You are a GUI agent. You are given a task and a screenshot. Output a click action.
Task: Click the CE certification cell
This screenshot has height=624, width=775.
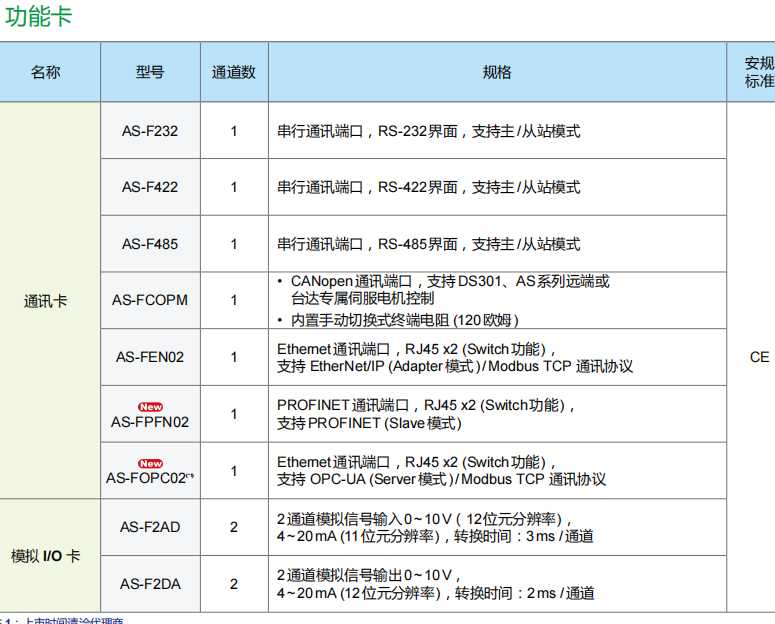click(x=759, y=357)
